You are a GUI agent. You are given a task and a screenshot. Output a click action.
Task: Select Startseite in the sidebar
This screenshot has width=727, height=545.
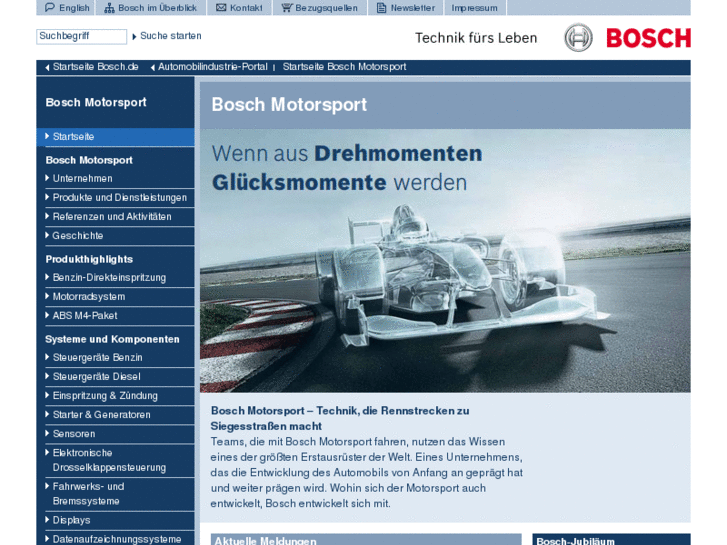pyautogui.click(x=115, y=137)
